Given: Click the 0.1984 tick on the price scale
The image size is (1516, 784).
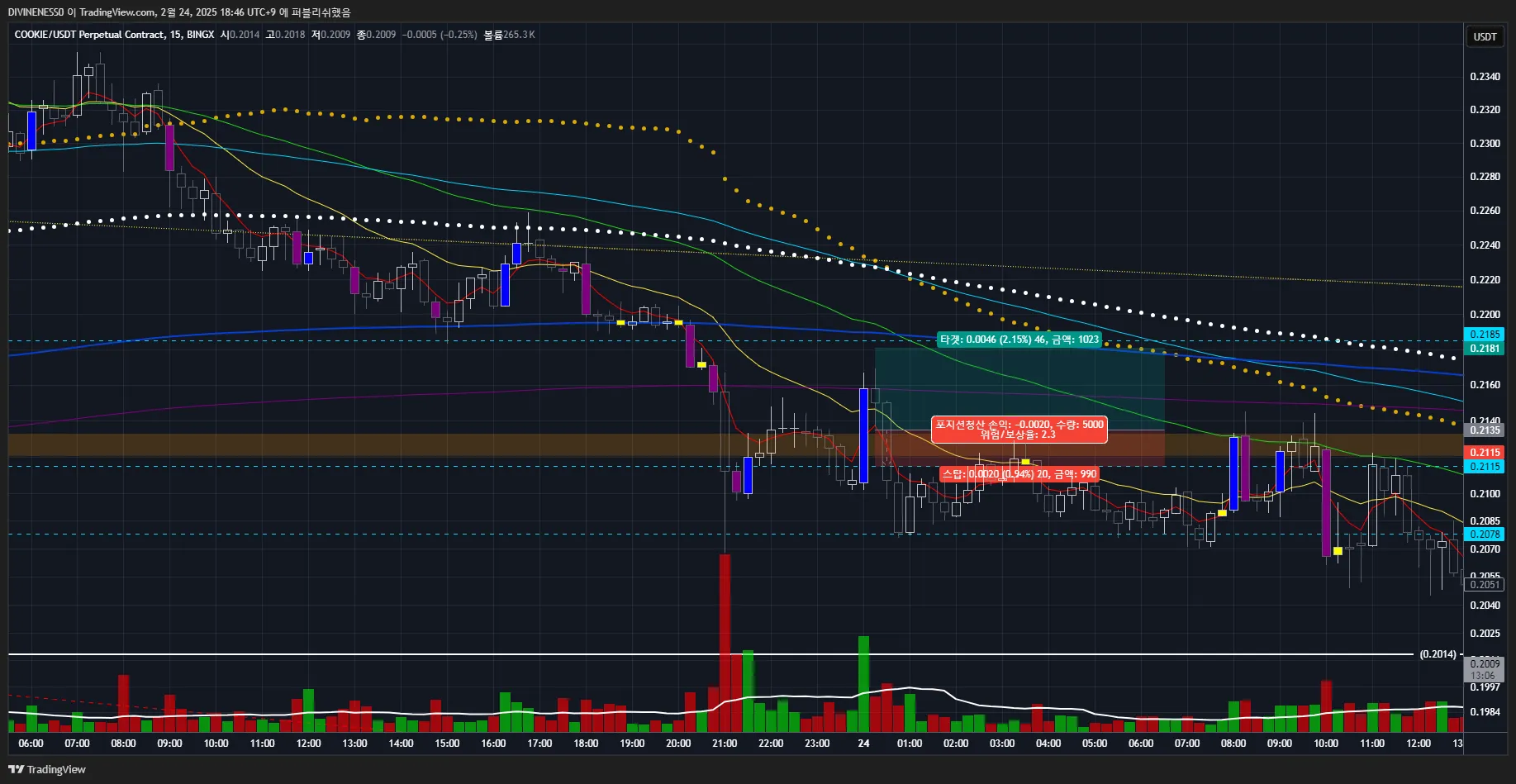Looking at the screenshot, I should pyautogui.click(x=1485, y=712).
